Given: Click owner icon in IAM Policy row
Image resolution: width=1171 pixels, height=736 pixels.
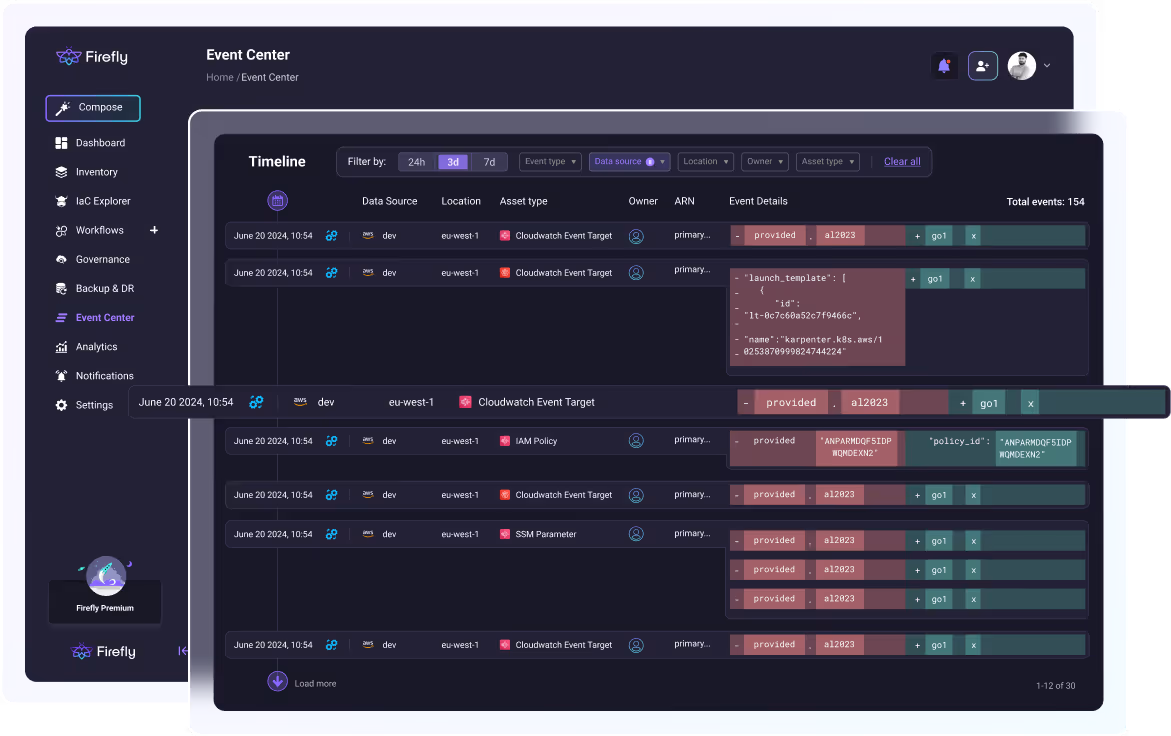Looking at the screenshot, I should point(636,441).
